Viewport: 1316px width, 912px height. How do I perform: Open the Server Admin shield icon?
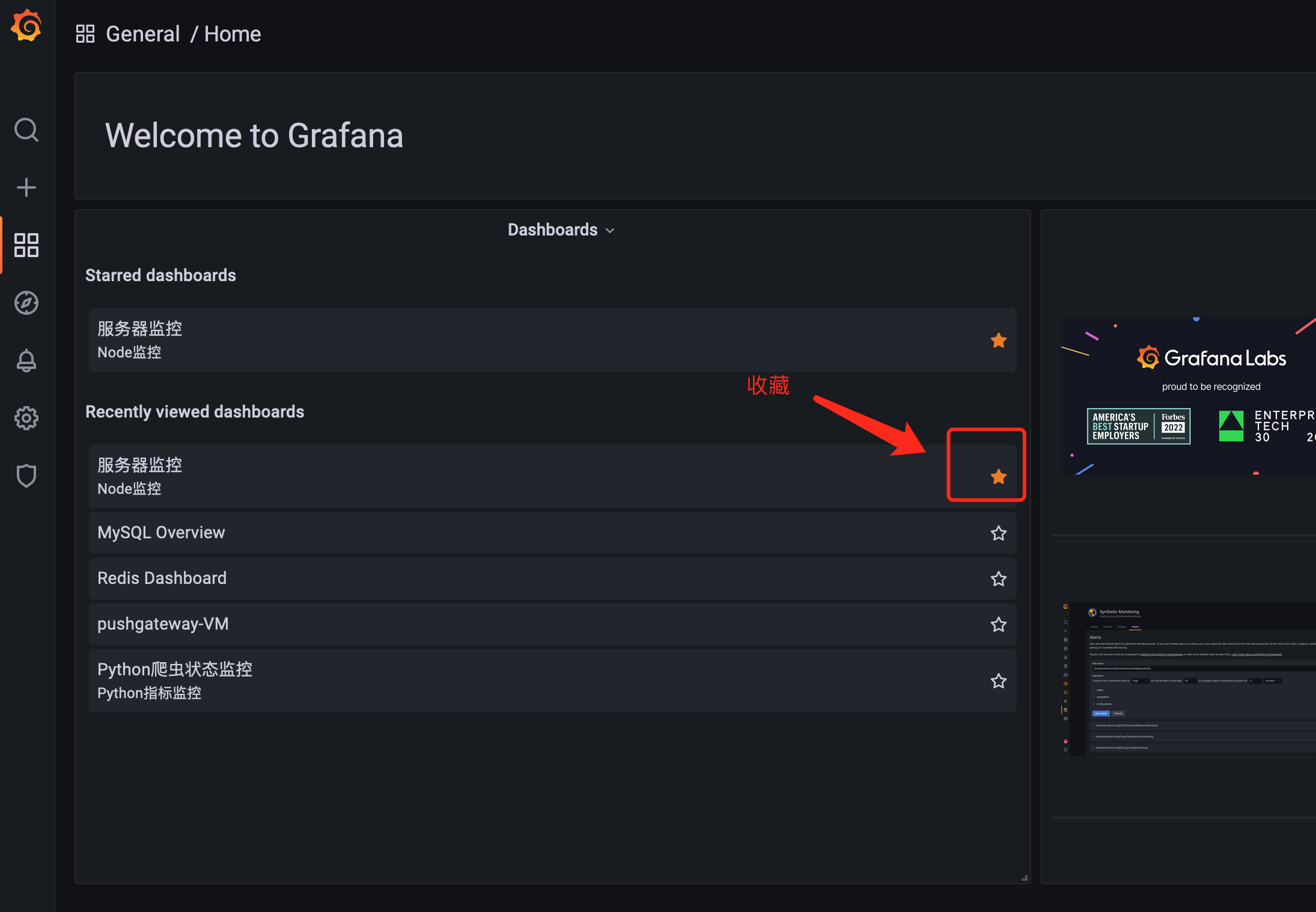(x=26, y=476)
